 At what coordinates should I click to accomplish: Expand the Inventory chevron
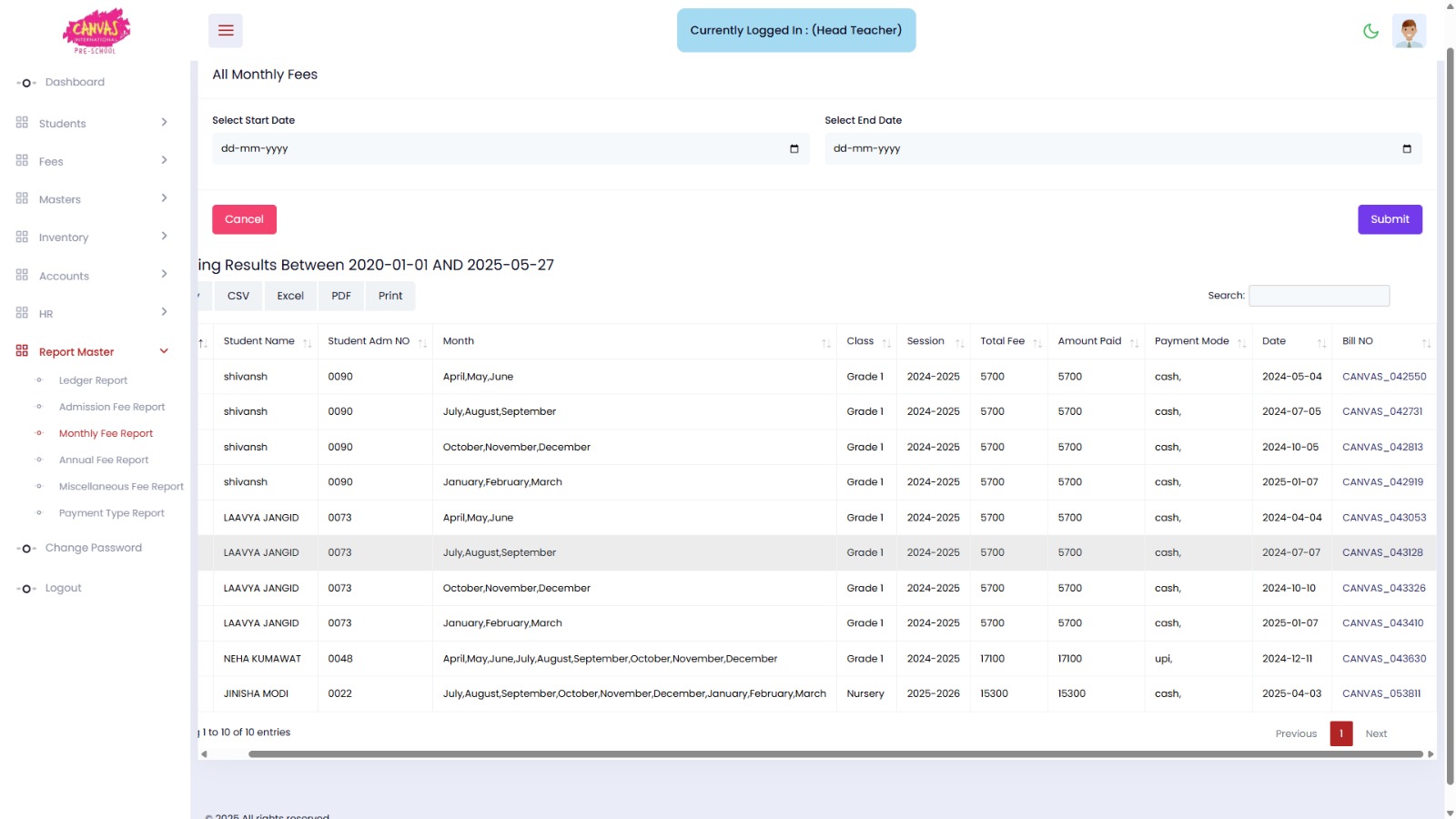164,236
